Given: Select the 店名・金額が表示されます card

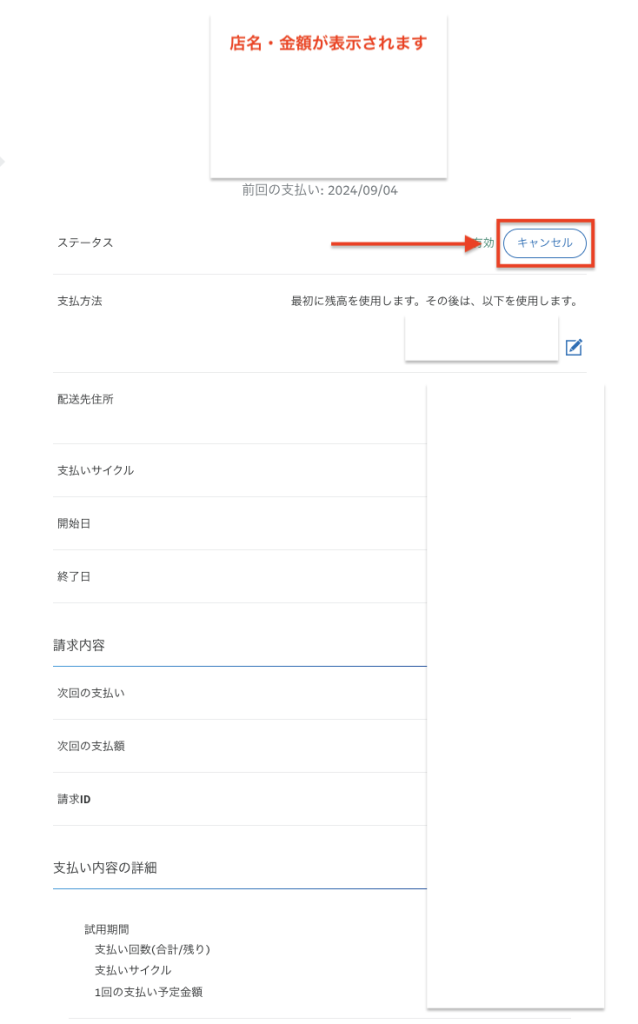Looking at the screenshot, I should [x=328, y=95].
